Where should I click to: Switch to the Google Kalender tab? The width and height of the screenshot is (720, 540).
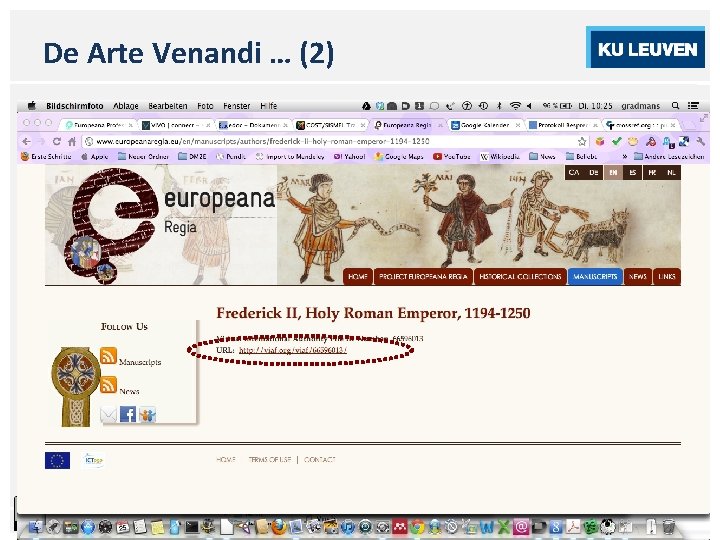click(x=484, y=125)
